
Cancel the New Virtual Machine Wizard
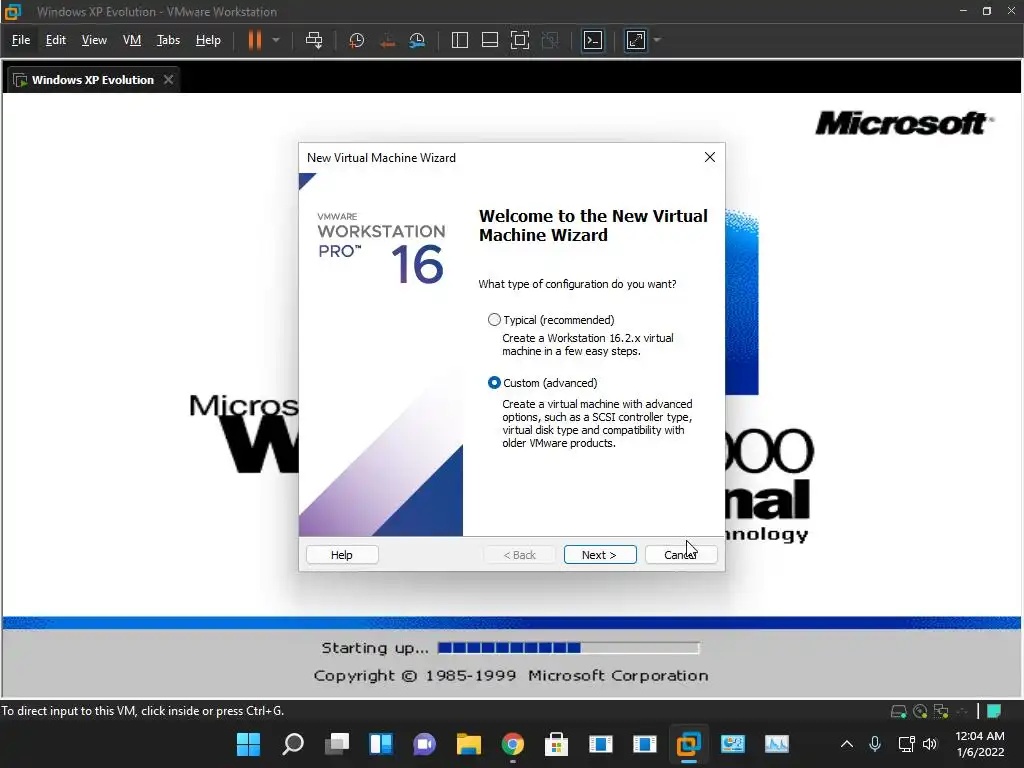680,555
